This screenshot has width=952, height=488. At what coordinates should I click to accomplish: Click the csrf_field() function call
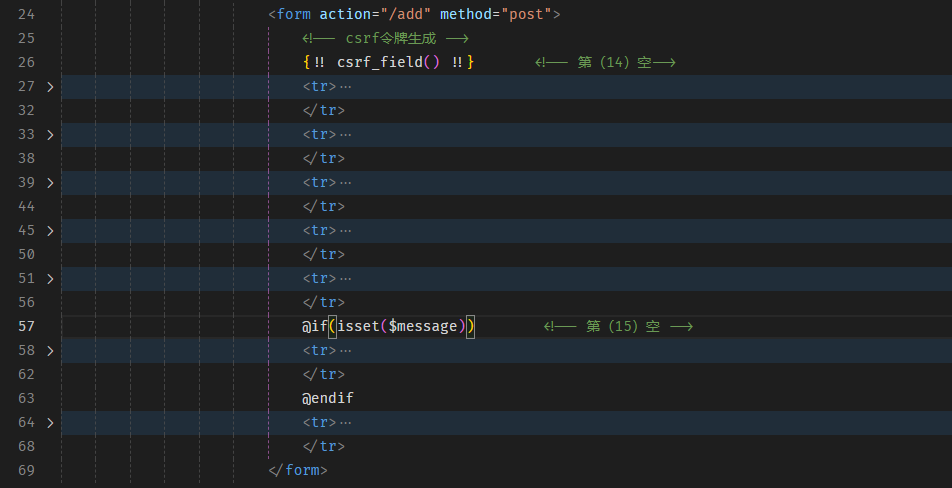coord(389,63)
